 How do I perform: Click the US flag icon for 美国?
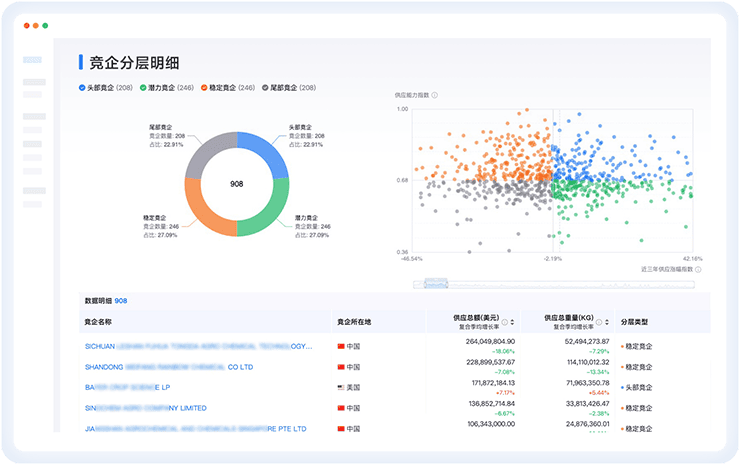(x=341, y=387)
